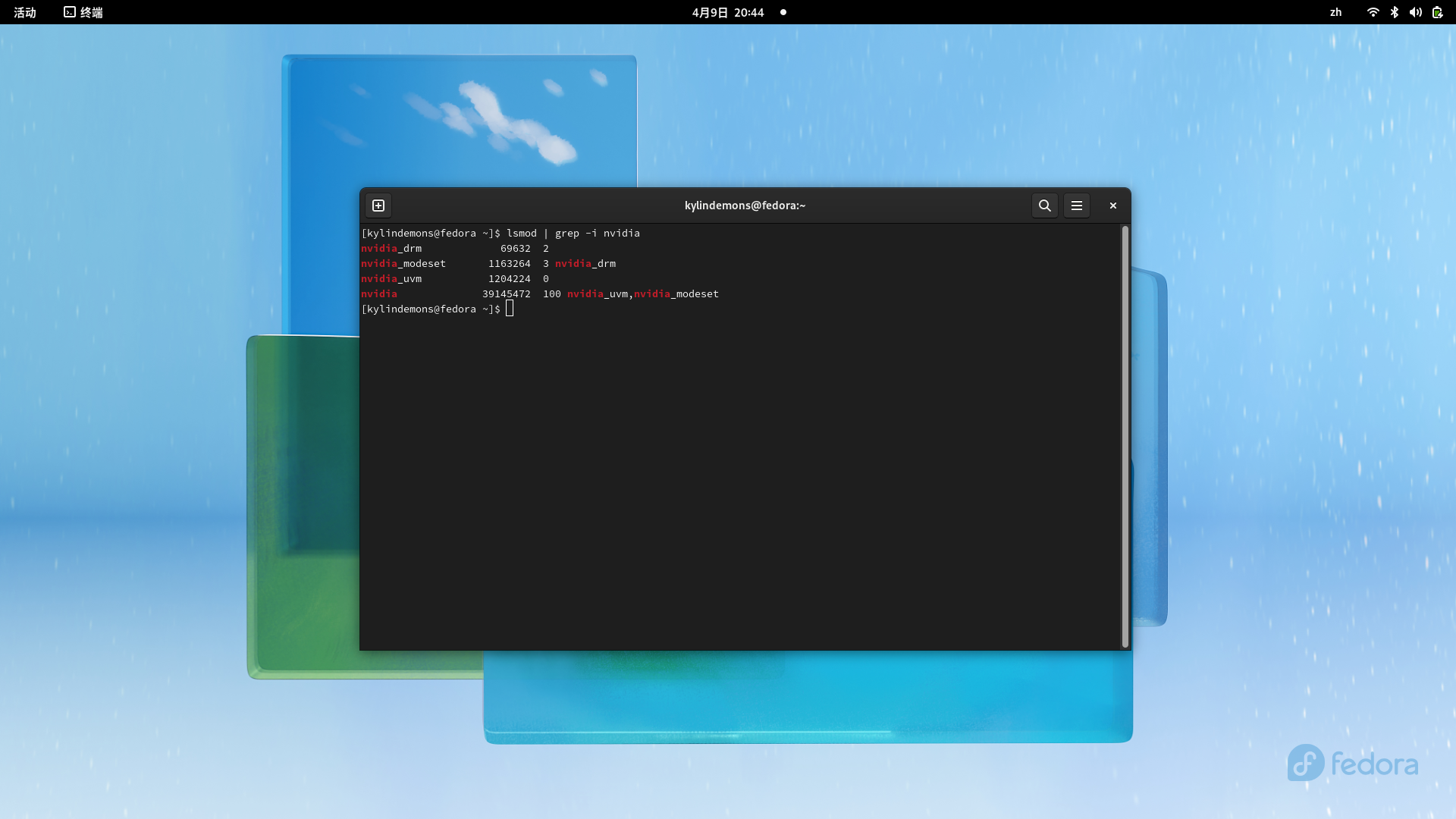Screen dimensions: 1456x819
Task: Click the cursor at the terminal prompt
Action: point(510,309)
